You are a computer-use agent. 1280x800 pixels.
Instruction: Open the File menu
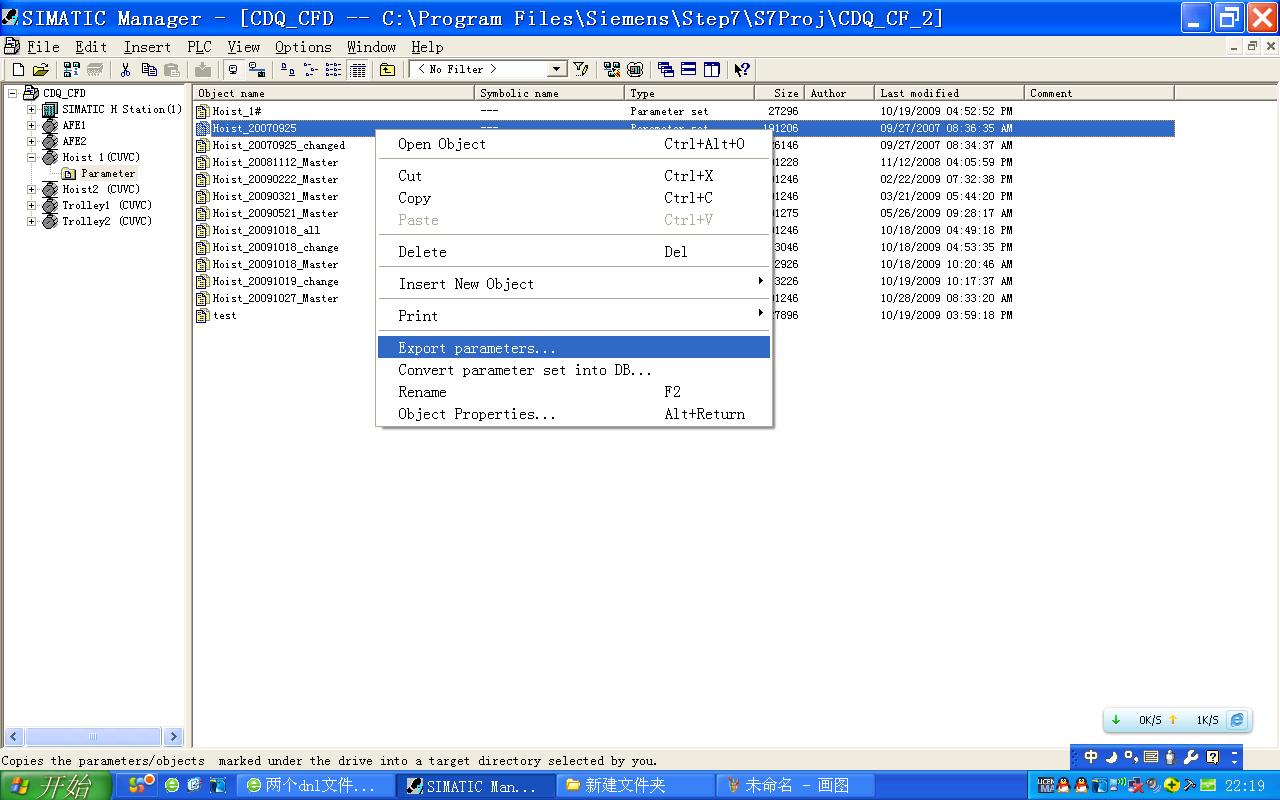(x=43, y=47)
